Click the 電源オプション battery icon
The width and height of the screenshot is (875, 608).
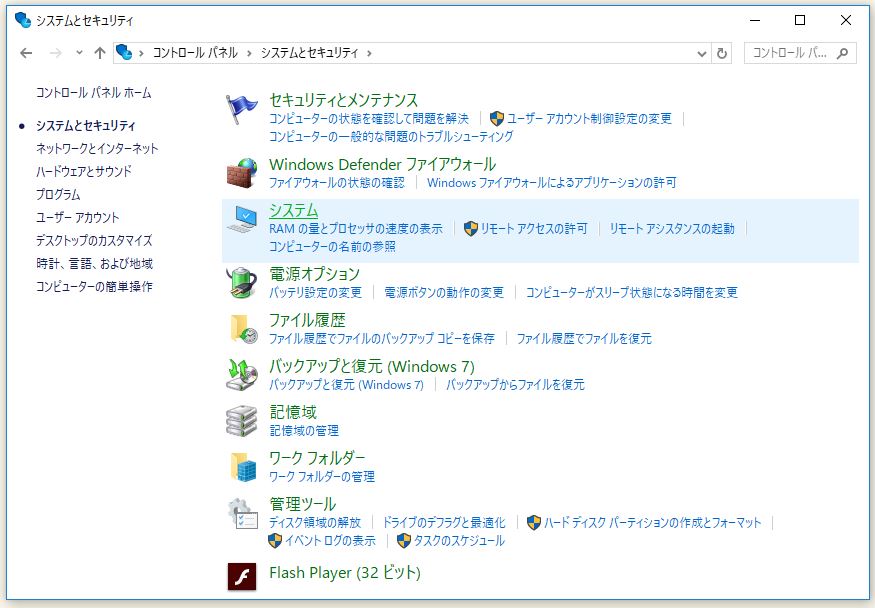click(x=242, y=282)
